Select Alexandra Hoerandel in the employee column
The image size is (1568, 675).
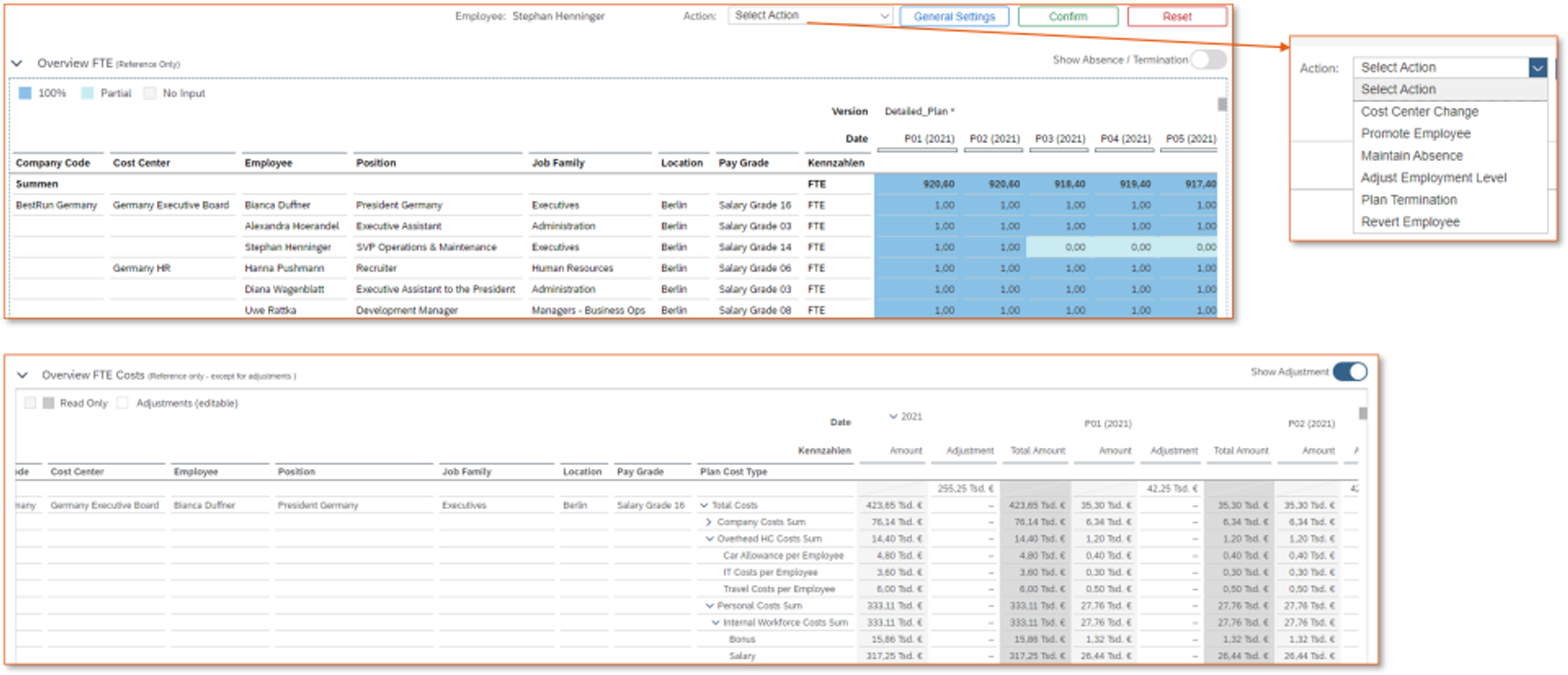292,226
